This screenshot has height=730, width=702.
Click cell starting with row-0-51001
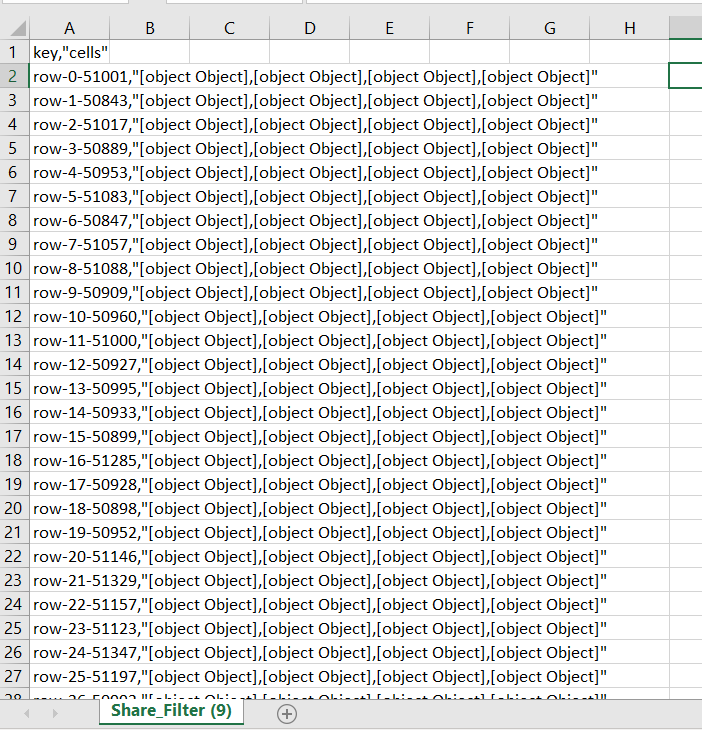[69, 76]
